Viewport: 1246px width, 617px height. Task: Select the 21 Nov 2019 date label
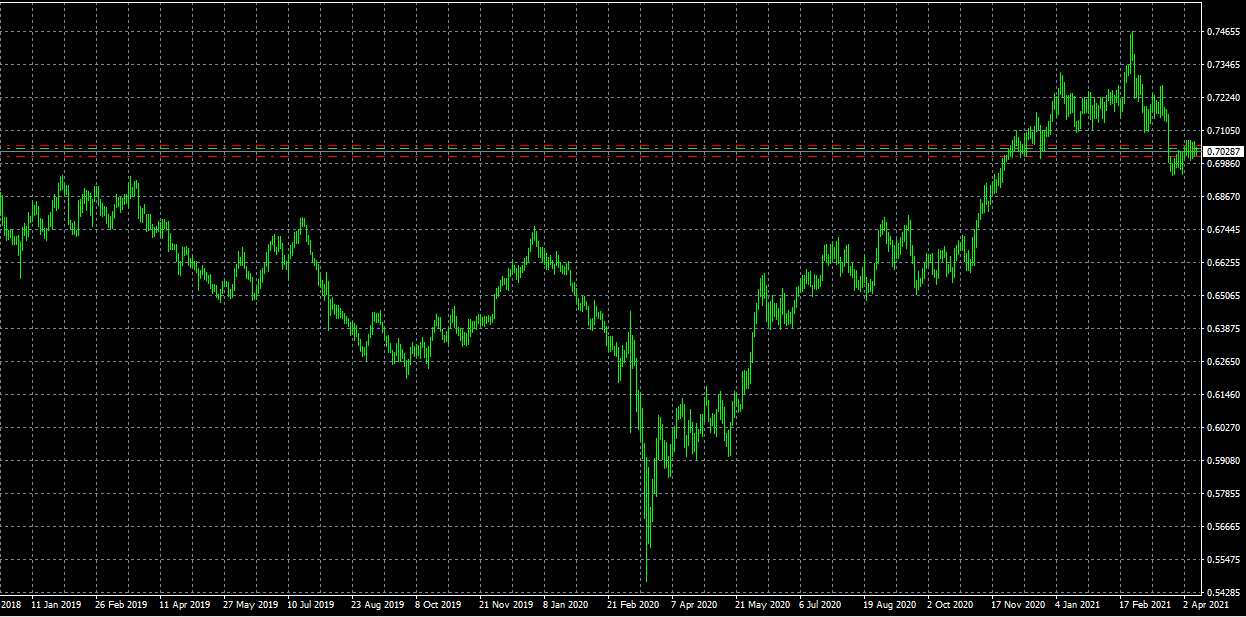coord(505,605)
